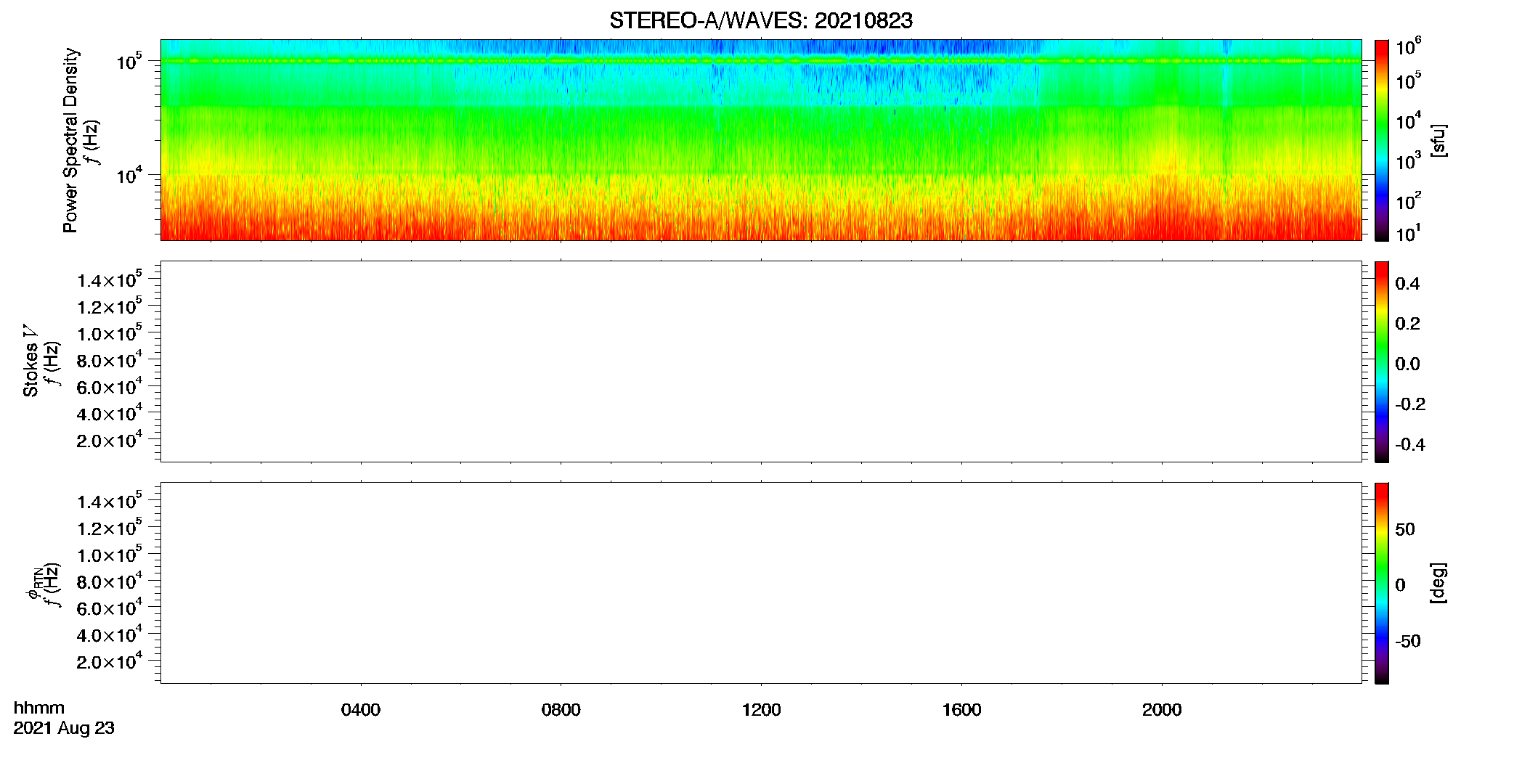Click the empty phi RTN plot panel
The width and height of the screenshot is (1522, 784).
pyautogui.click(x=761, y=583)
